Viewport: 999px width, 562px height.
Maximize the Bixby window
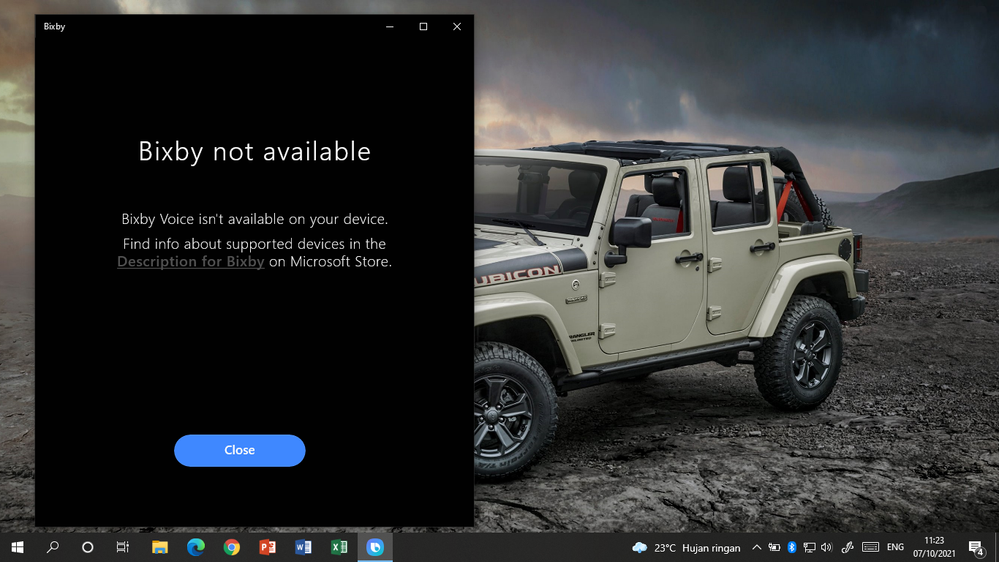tap(423, 27)
